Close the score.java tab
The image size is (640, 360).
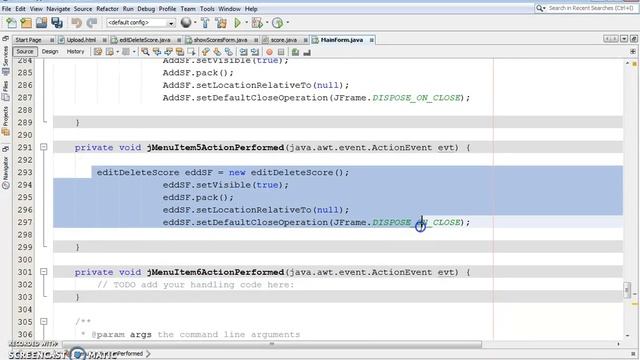tap(305, 40)
